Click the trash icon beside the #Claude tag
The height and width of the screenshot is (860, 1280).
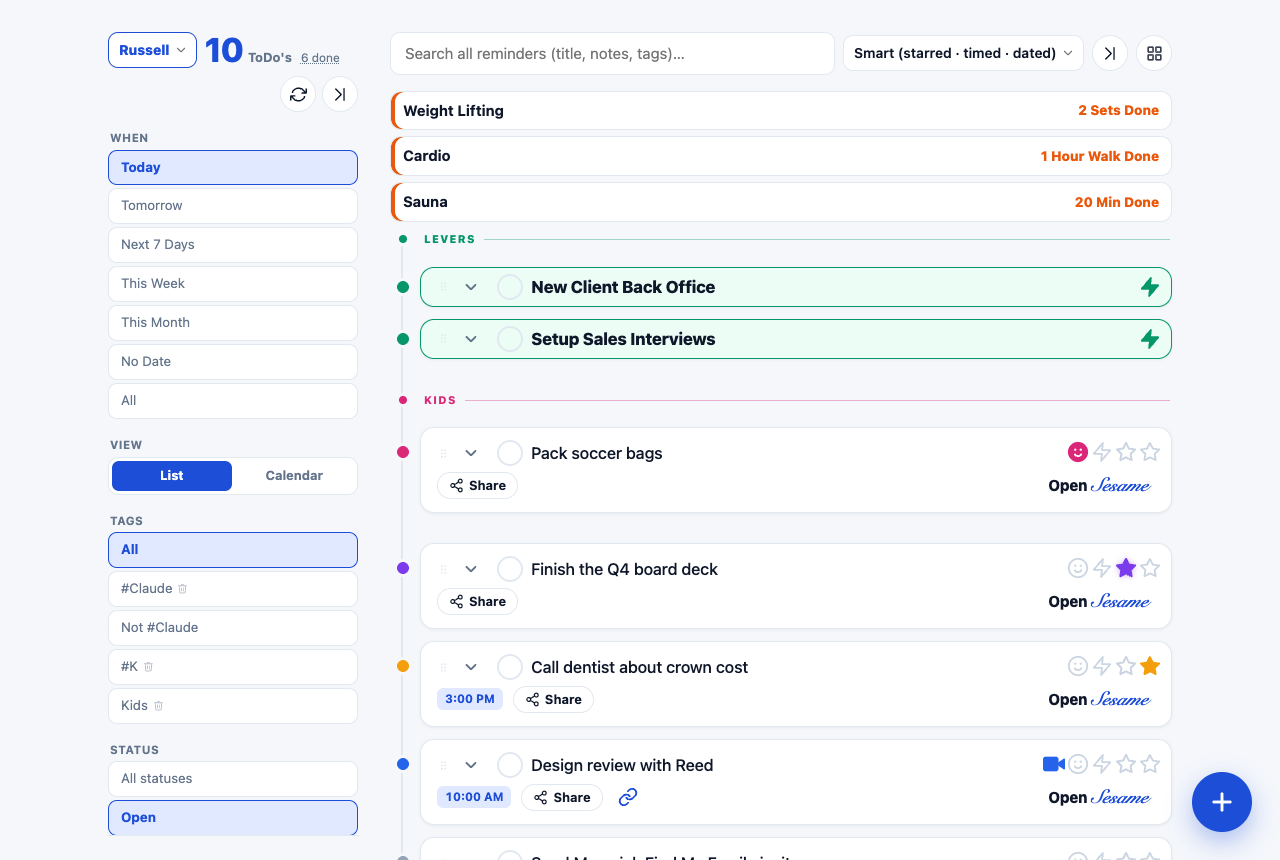(x=182, y=589)
